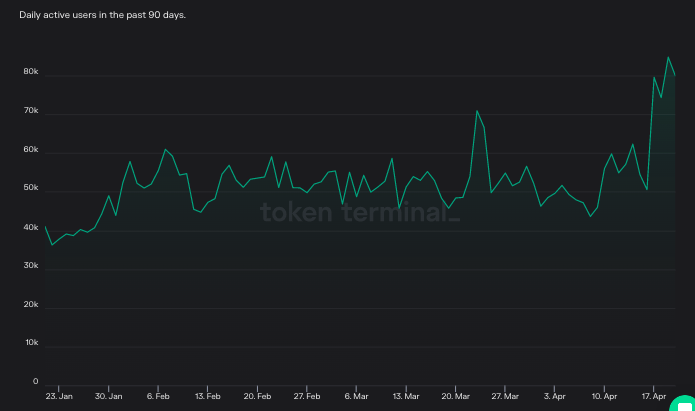Click the 80k y-axis label
This screenshot has width=695, height=411.
[31, 73]
